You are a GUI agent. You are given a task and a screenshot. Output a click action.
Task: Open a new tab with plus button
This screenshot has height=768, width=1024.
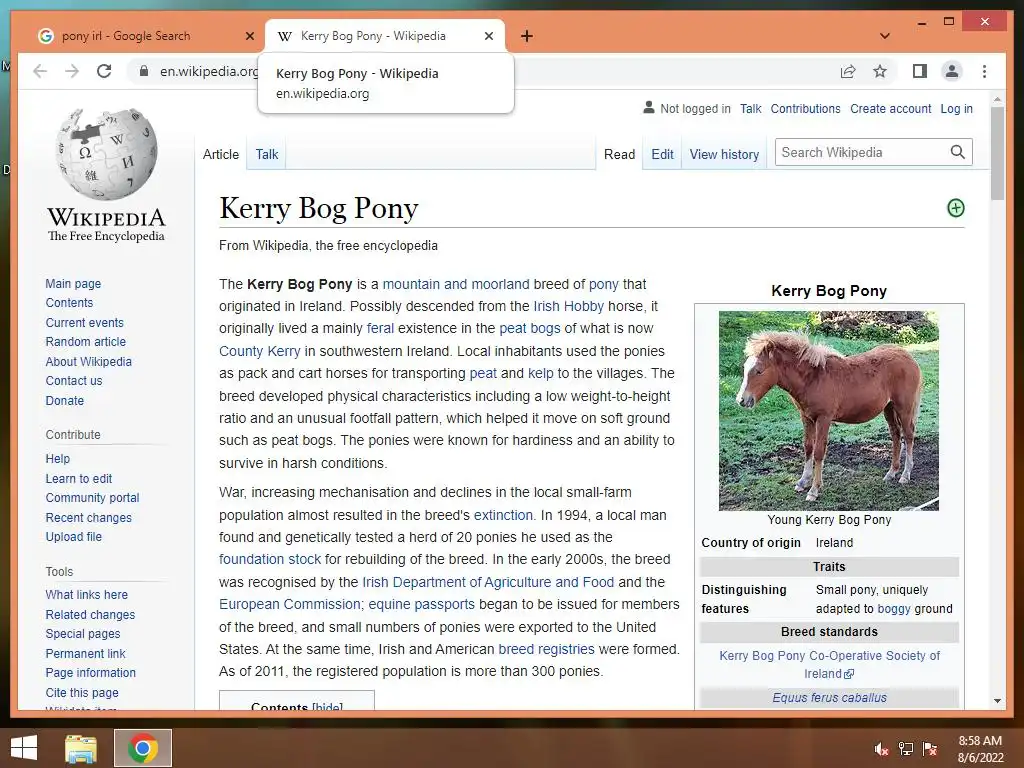527,37
